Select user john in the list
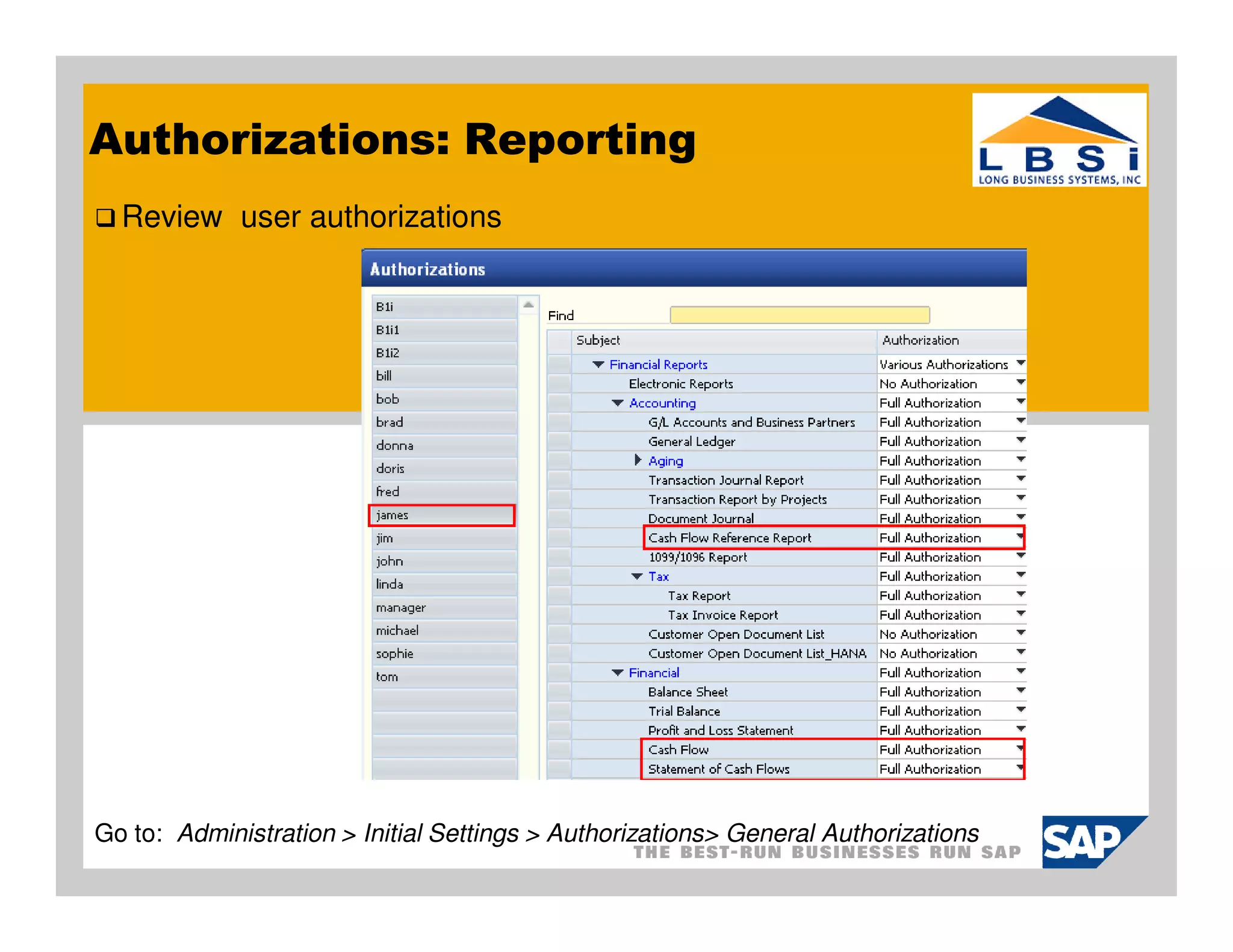Image resolution: width=1233 pixels, height=952 pixels. tap(444, 561)
